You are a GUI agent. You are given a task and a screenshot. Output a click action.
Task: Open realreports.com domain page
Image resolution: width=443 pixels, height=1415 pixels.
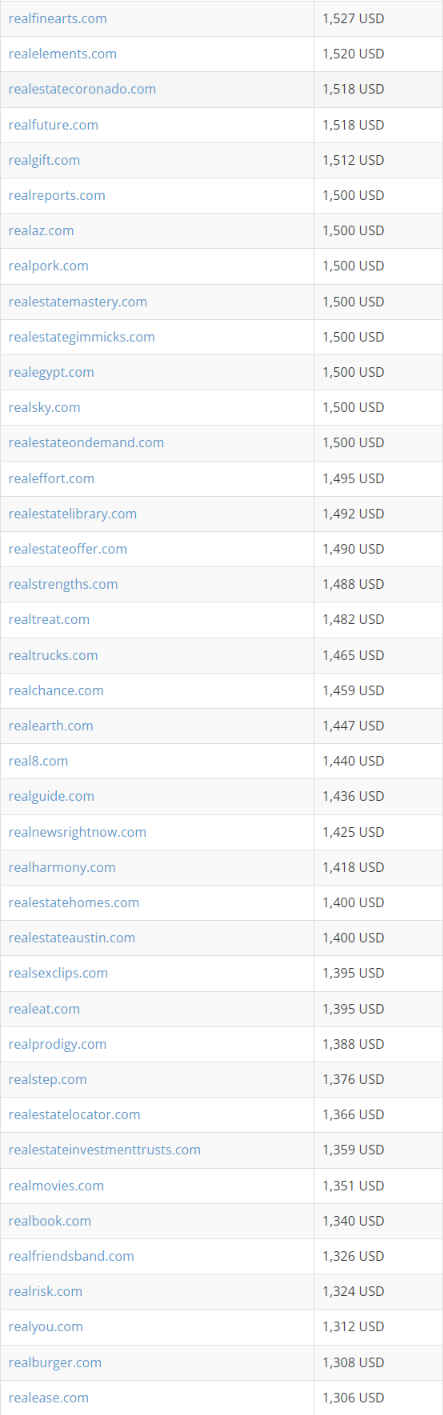56,195
